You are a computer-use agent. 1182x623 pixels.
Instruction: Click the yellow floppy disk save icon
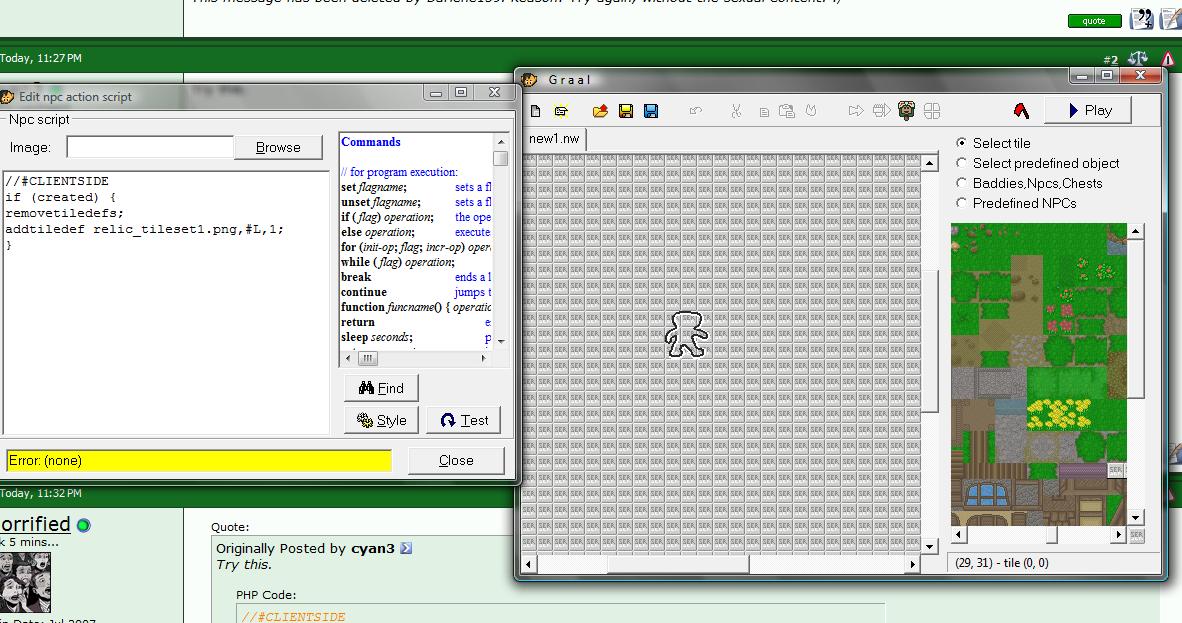pyautogui.click(x=626, y=111)
